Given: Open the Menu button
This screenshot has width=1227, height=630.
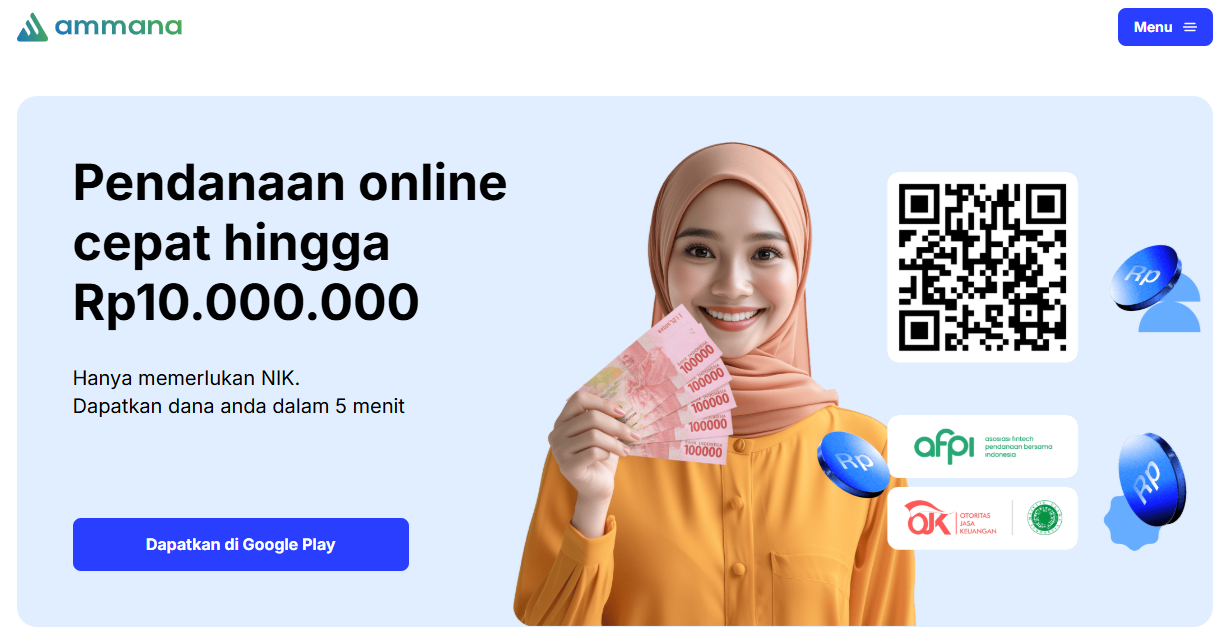Looking at the screenshot, I should [1165, 27].
